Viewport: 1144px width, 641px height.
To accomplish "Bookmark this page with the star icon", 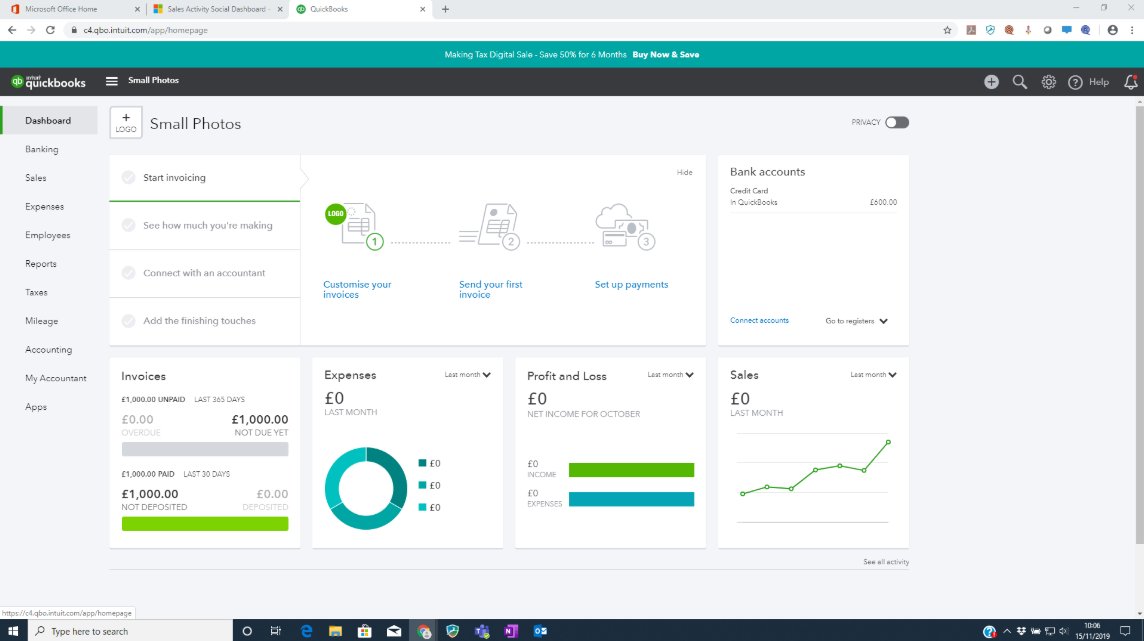I will (947, 30).
